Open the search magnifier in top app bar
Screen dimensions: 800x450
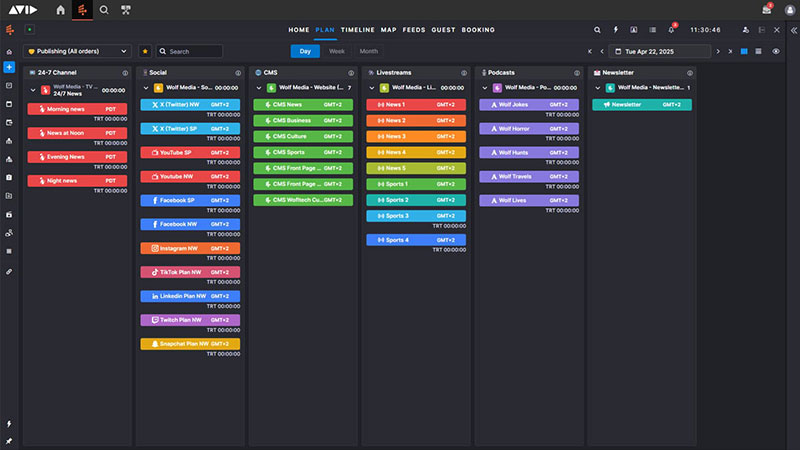(104, 10)
